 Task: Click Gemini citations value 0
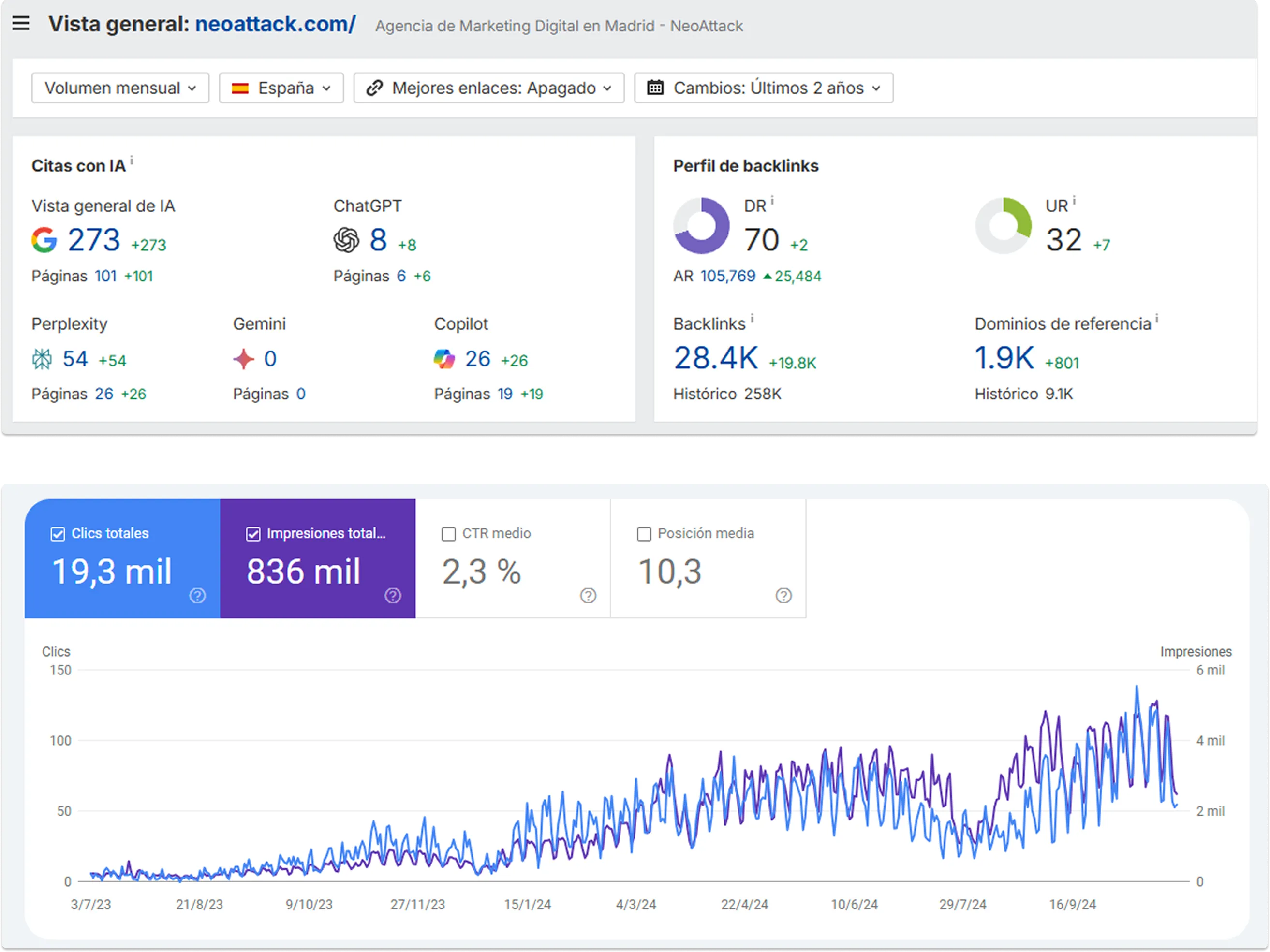[x=270, y=359]
